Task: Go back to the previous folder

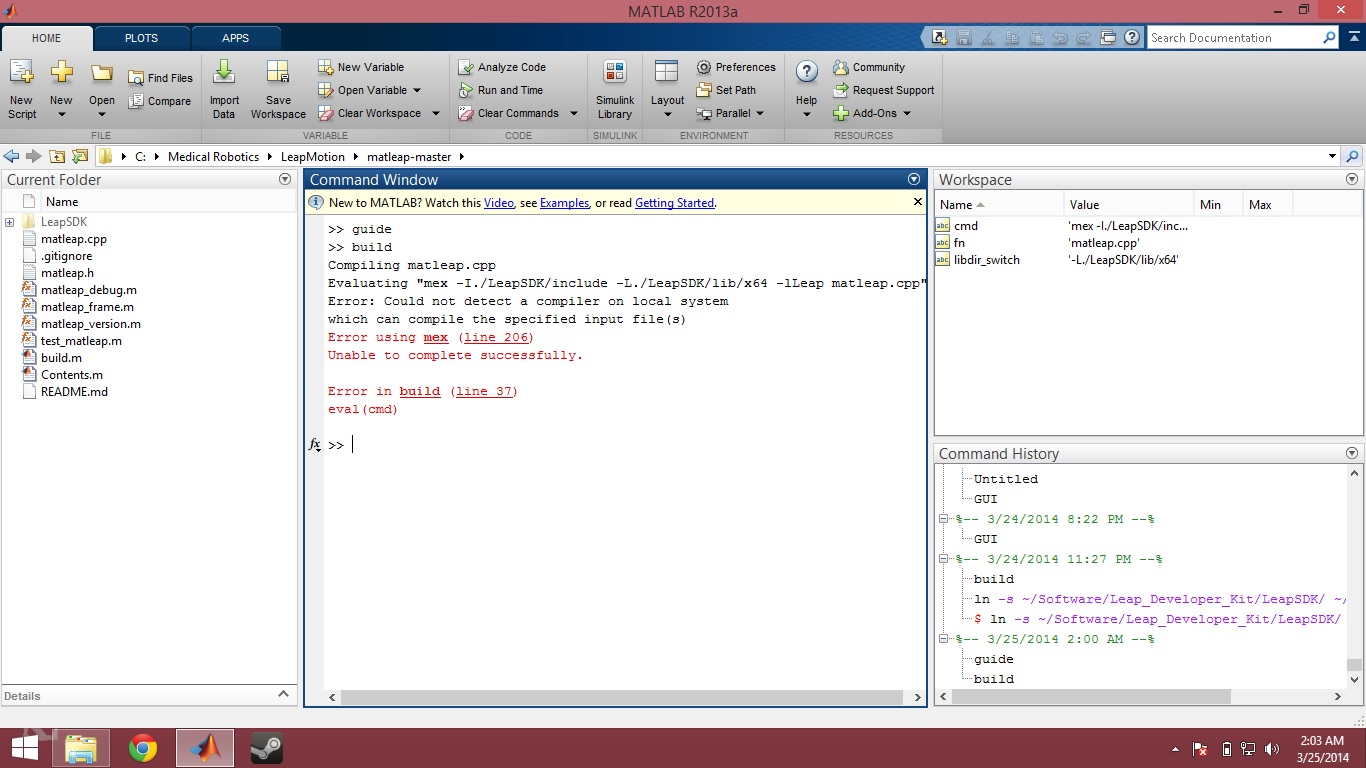Action: [12, 156]
